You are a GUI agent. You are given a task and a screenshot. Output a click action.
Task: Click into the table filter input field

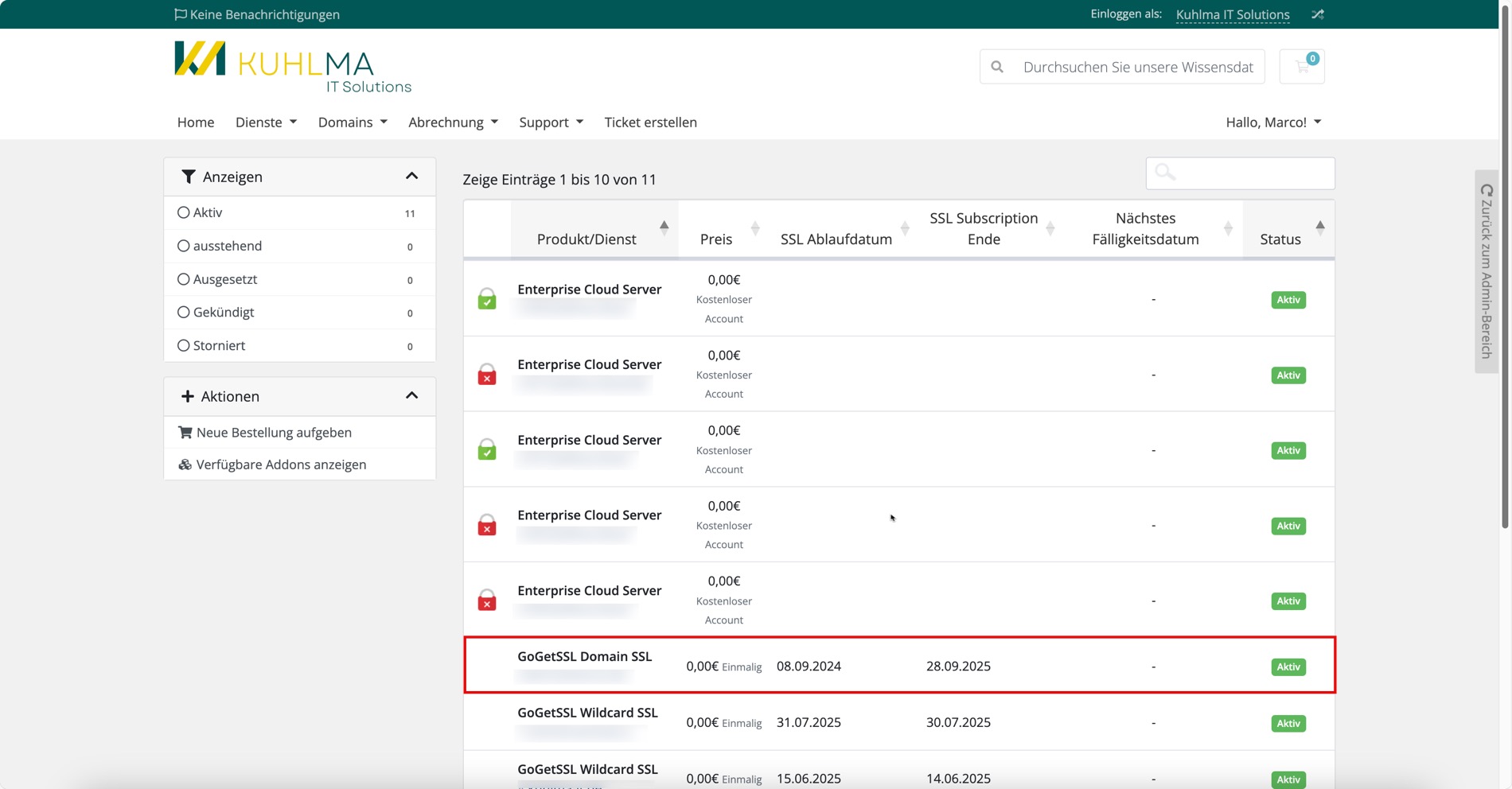tap(1240, 173)
